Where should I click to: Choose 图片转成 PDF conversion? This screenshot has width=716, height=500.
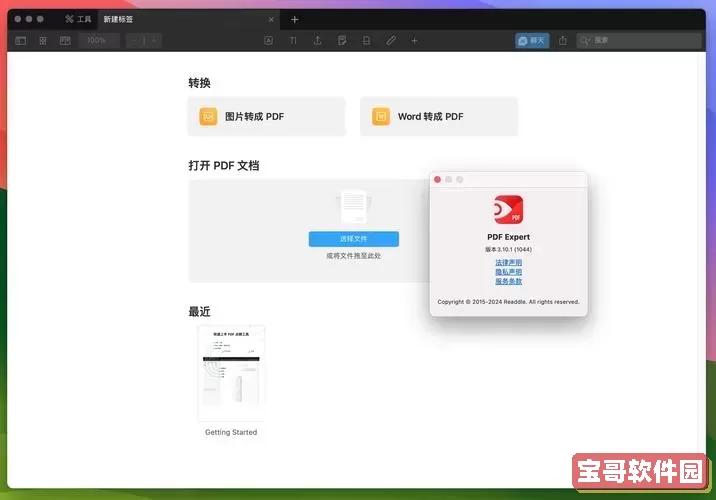pos(267,116)
